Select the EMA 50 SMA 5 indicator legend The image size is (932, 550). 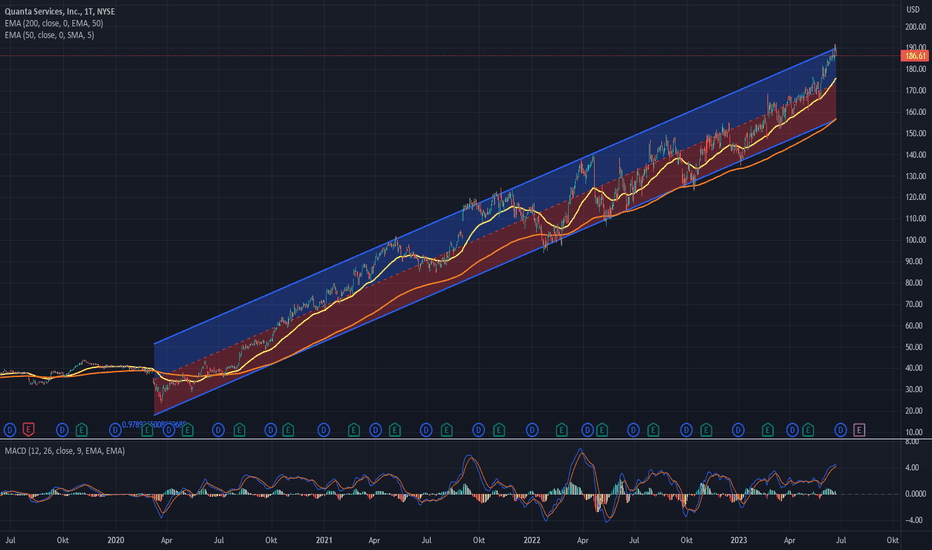pos(49,35)
